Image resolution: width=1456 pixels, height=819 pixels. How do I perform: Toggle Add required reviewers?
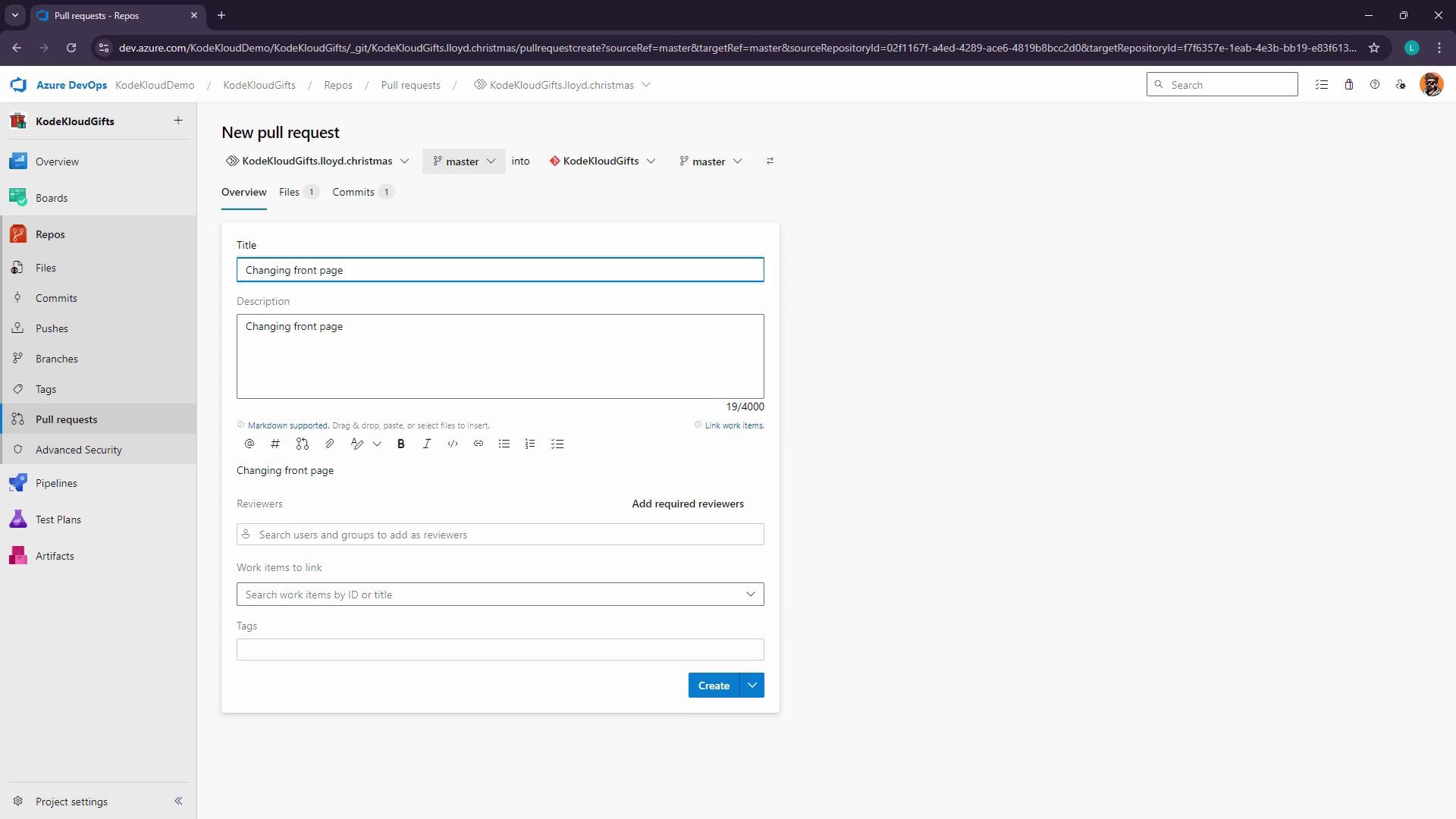click(x=688, y=504)
